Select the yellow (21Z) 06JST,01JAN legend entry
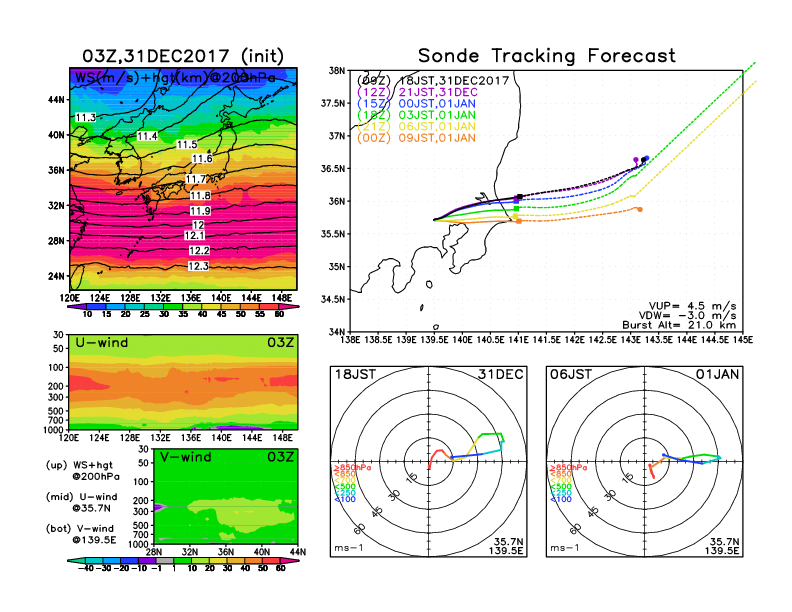 click(x=416, y=126)
